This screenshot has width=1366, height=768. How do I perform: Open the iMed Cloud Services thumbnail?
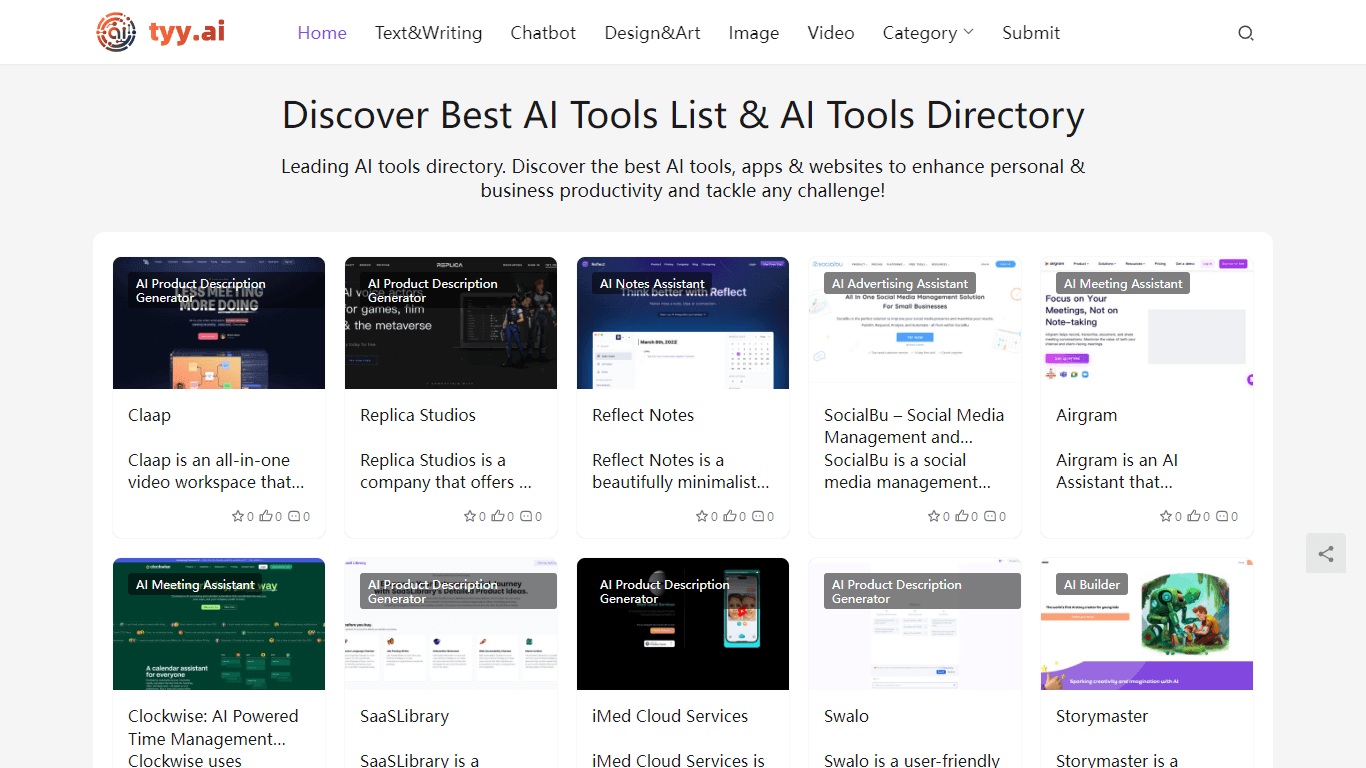click(683, 624)
